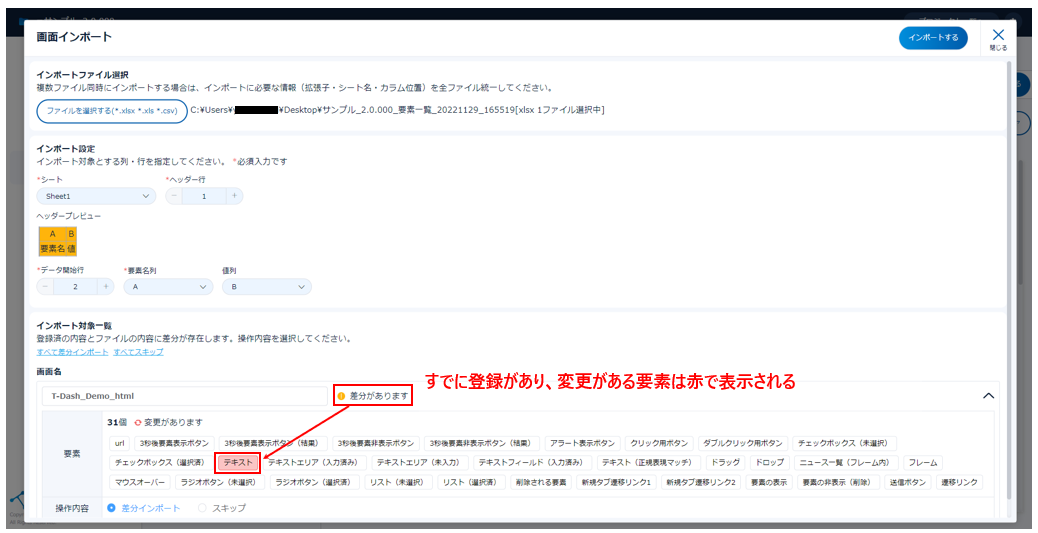The height and width of the screenshot is (533, 1038).
Task: Click the orange 差分があります warning icon
Action: pos(341,396)
